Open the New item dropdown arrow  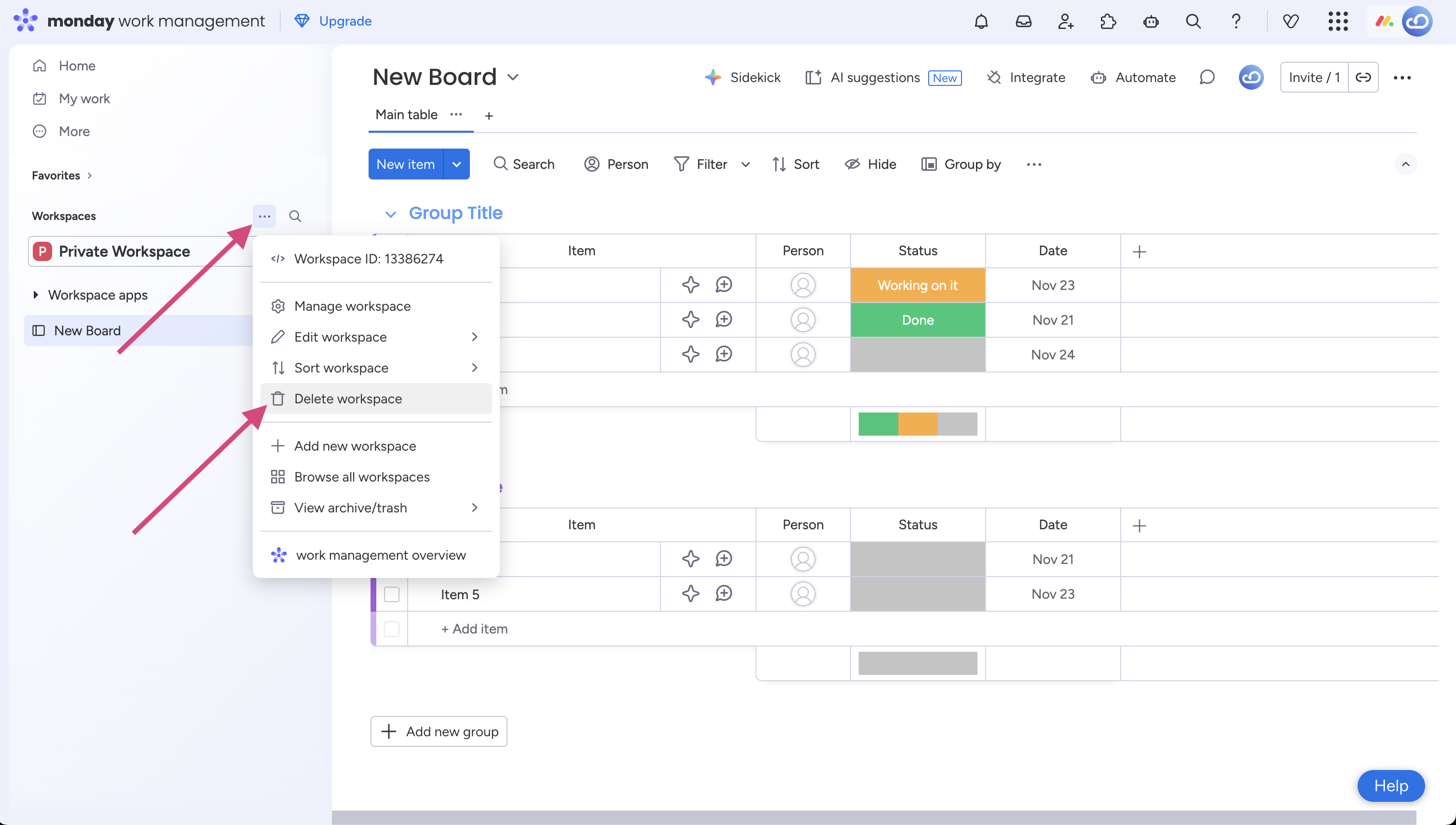(457, 165)
